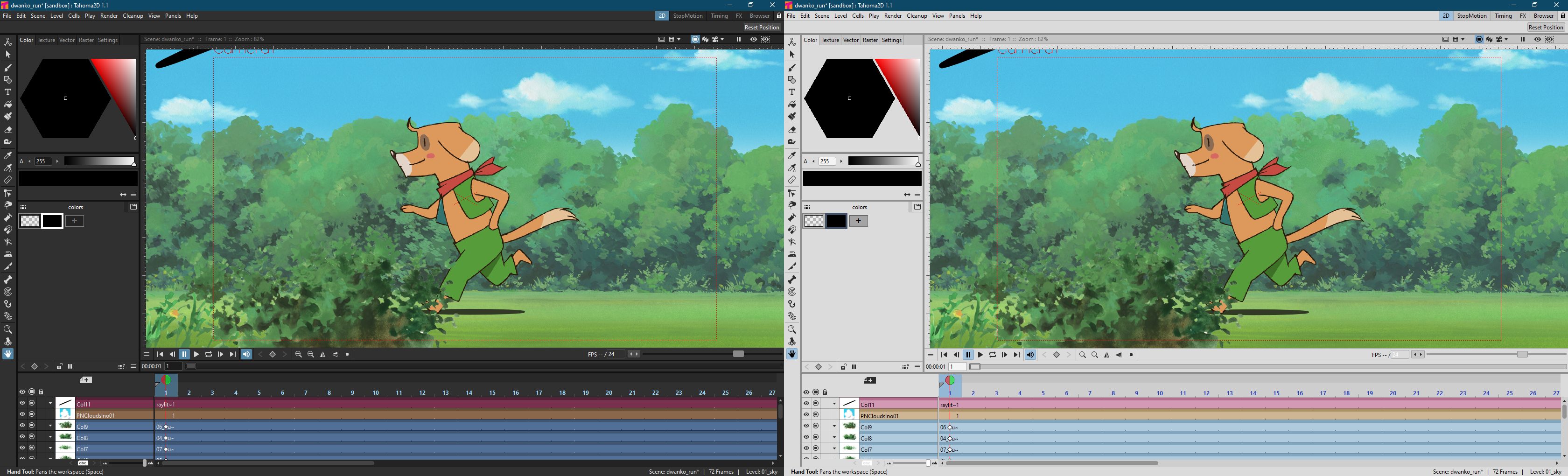Toggle sound on in the light-themed playback bar
1568x476 pixels.
click(x=1030, y=355)
